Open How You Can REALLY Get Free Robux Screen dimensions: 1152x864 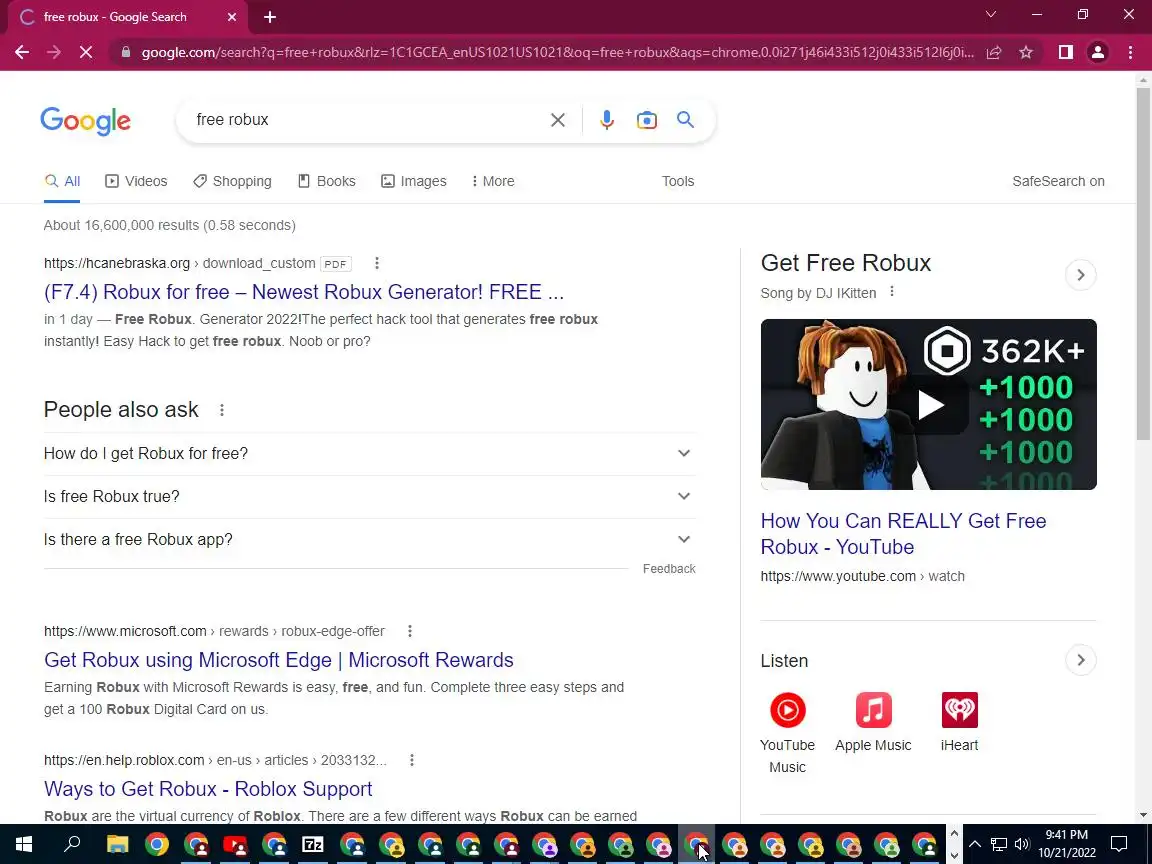click(x=903, y=534)
